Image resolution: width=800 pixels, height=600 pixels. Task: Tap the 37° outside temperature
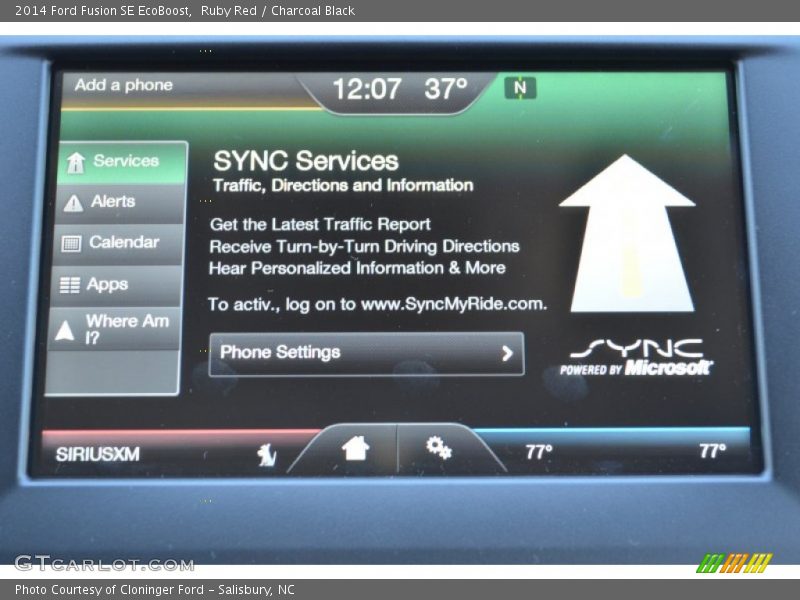pos(445,88)
